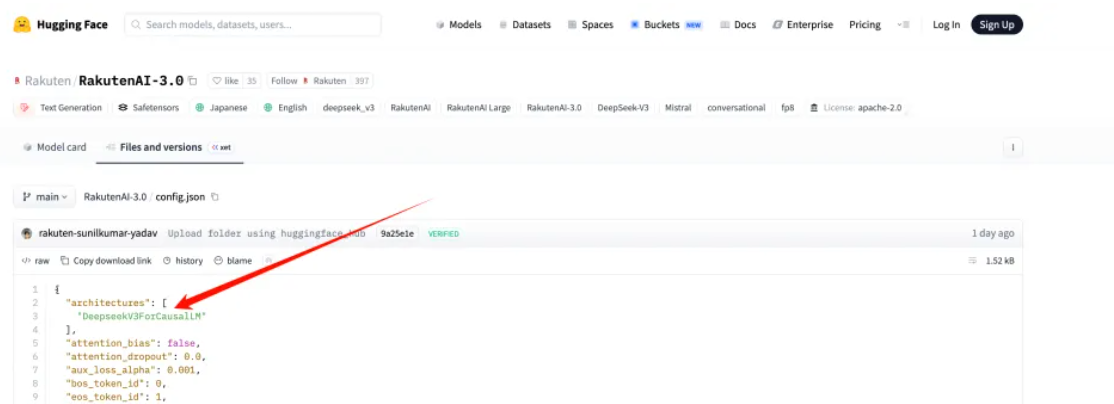Click the RakutenAI tag
This screenshot has width=1114, height=404.
tap(410, 108)
